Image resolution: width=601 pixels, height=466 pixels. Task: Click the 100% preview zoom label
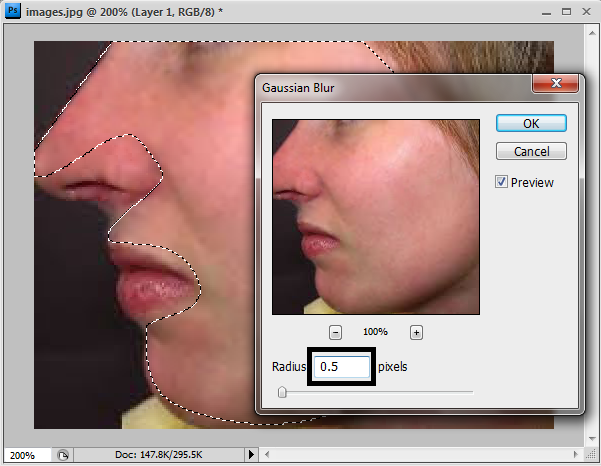click(x=375, y=332)
